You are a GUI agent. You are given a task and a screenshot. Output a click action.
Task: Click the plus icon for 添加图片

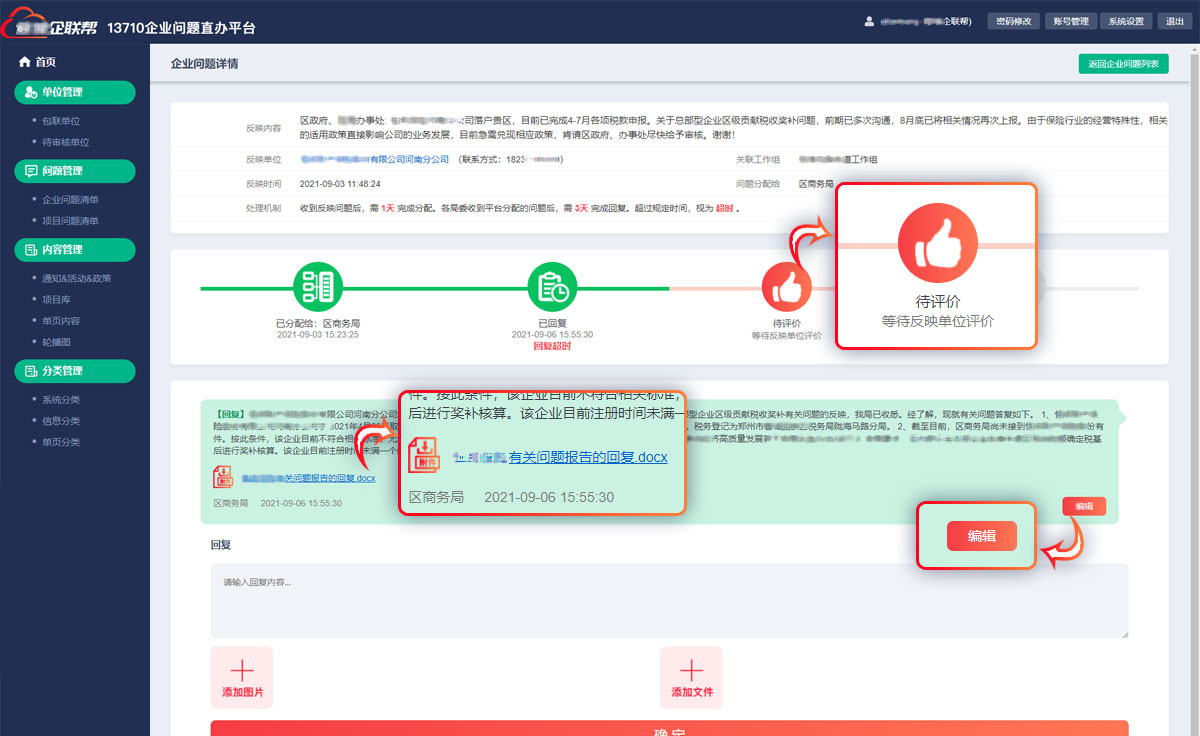point(242,671)
